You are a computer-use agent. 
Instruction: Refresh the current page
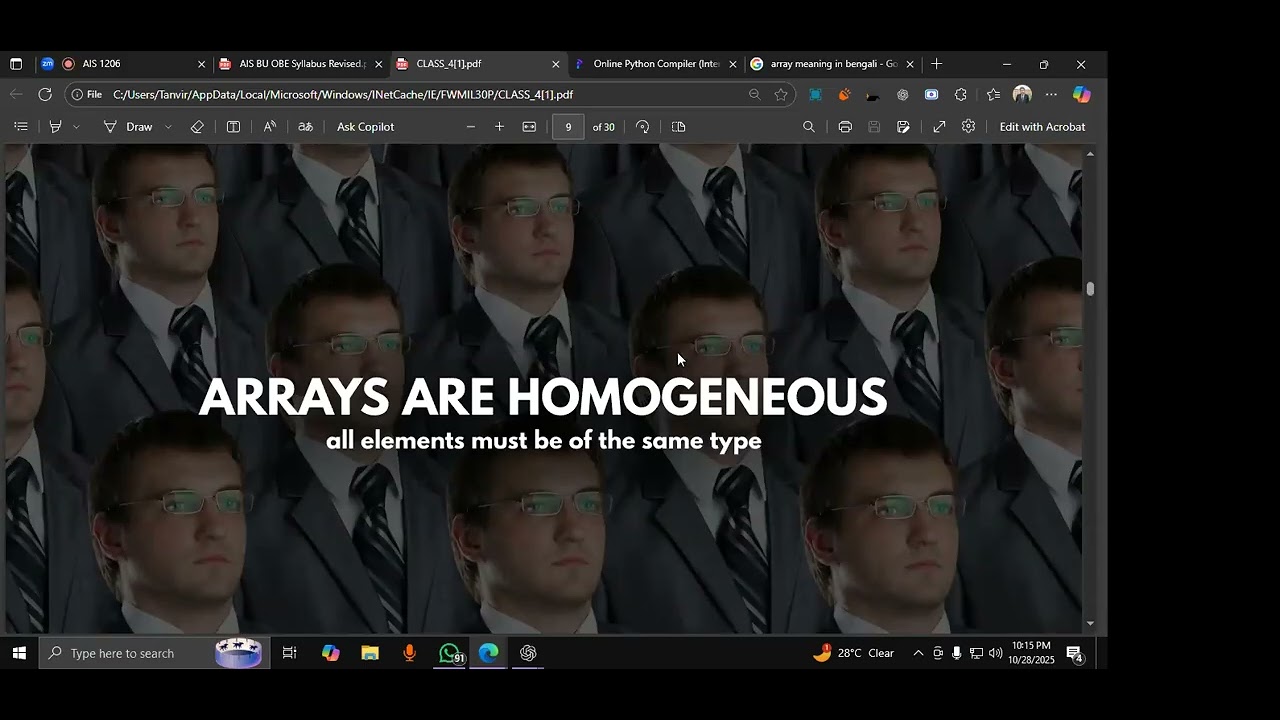tap(45, 94)
